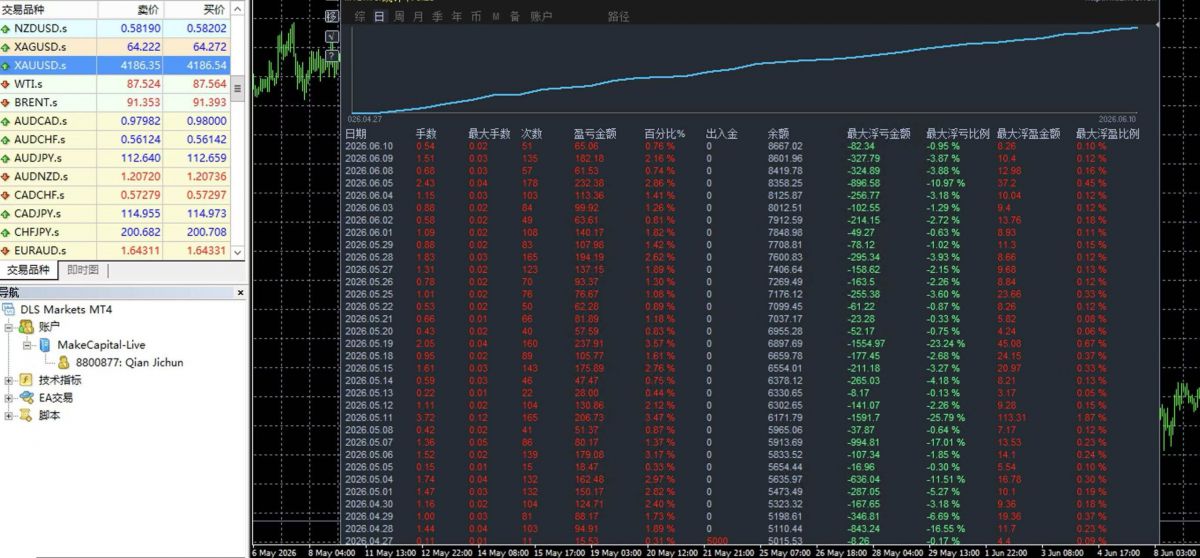Viewport: 1200px width, 558px height.
Task: Click the 交易品种 column header
Action: [49, 9]
